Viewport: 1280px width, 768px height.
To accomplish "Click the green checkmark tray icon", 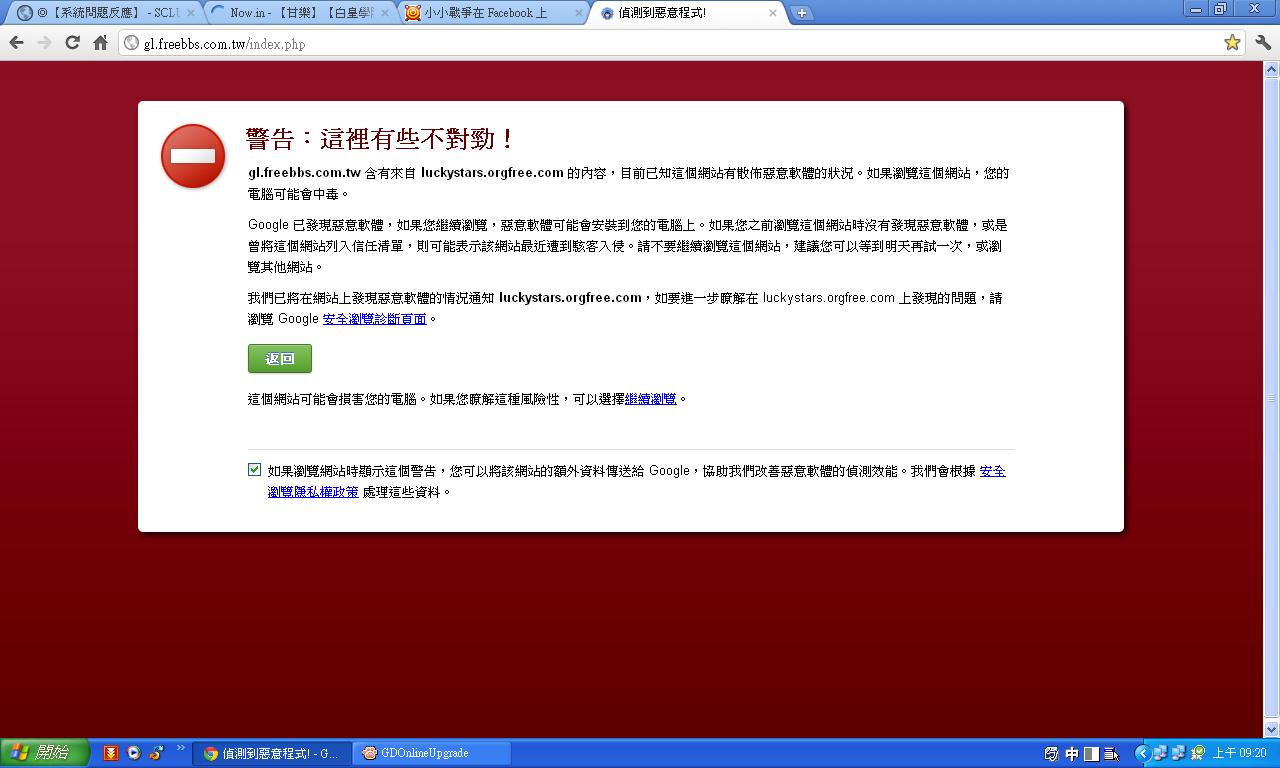I will 1197,754.
